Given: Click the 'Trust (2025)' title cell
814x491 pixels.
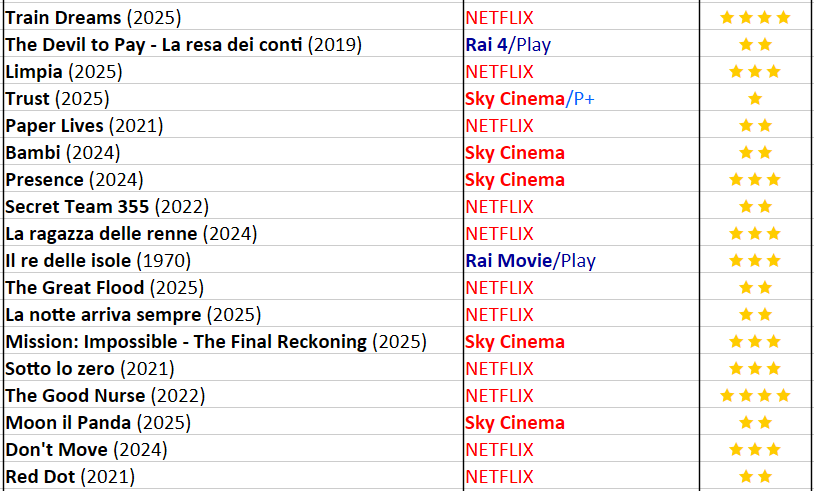Looking at the screenshot, I should (233, 98).
